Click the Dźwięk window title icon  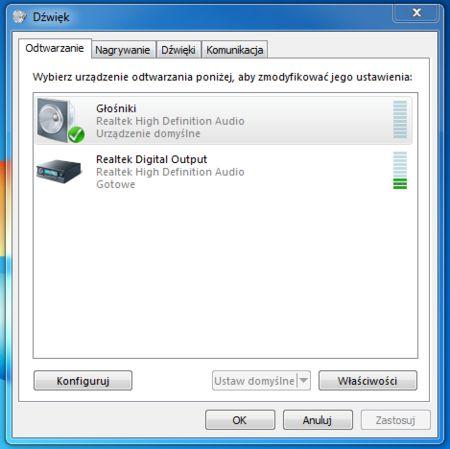coord(19,17)
